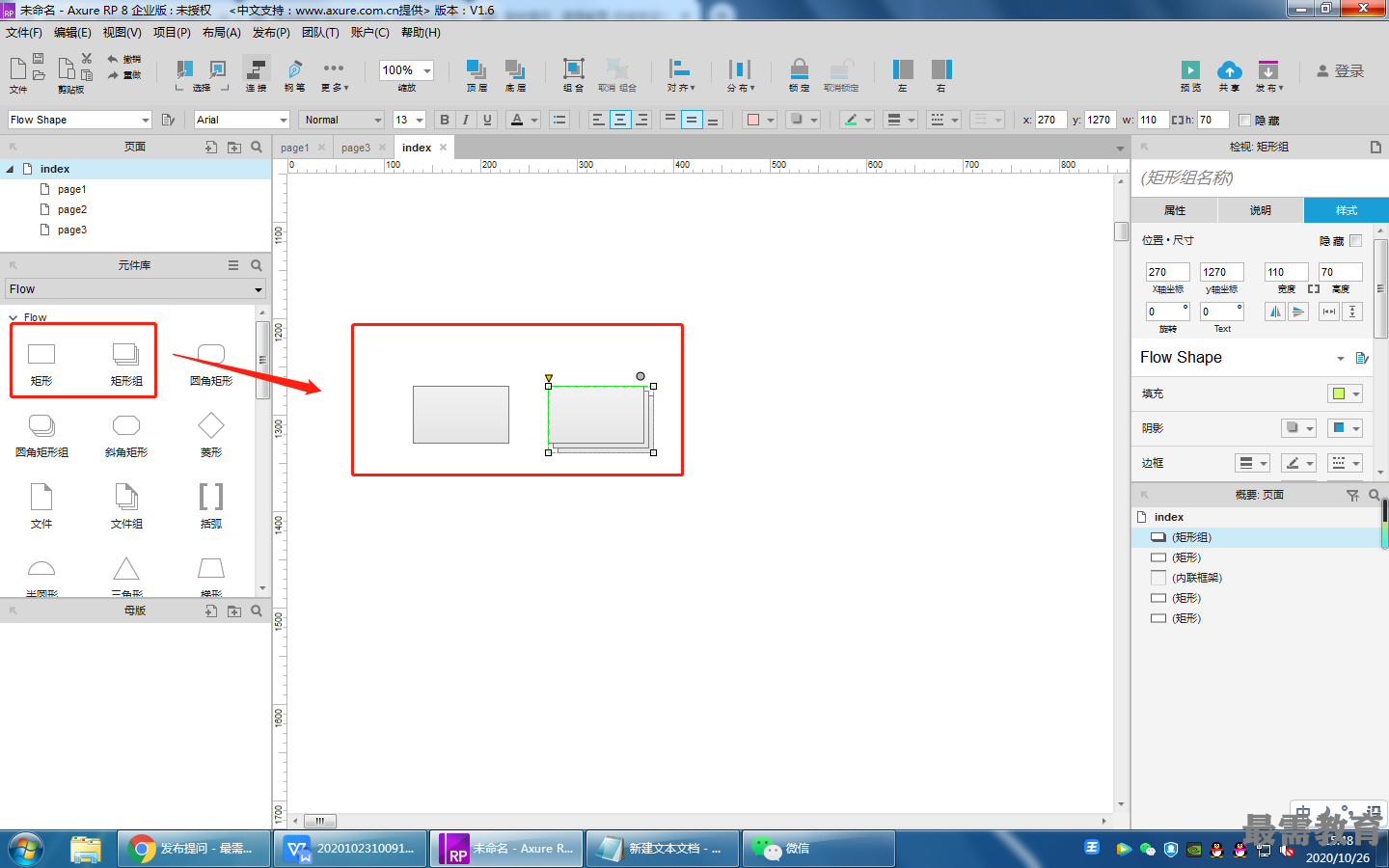Click the 填充 fill color swatch in style panel

pos(1339,393)
